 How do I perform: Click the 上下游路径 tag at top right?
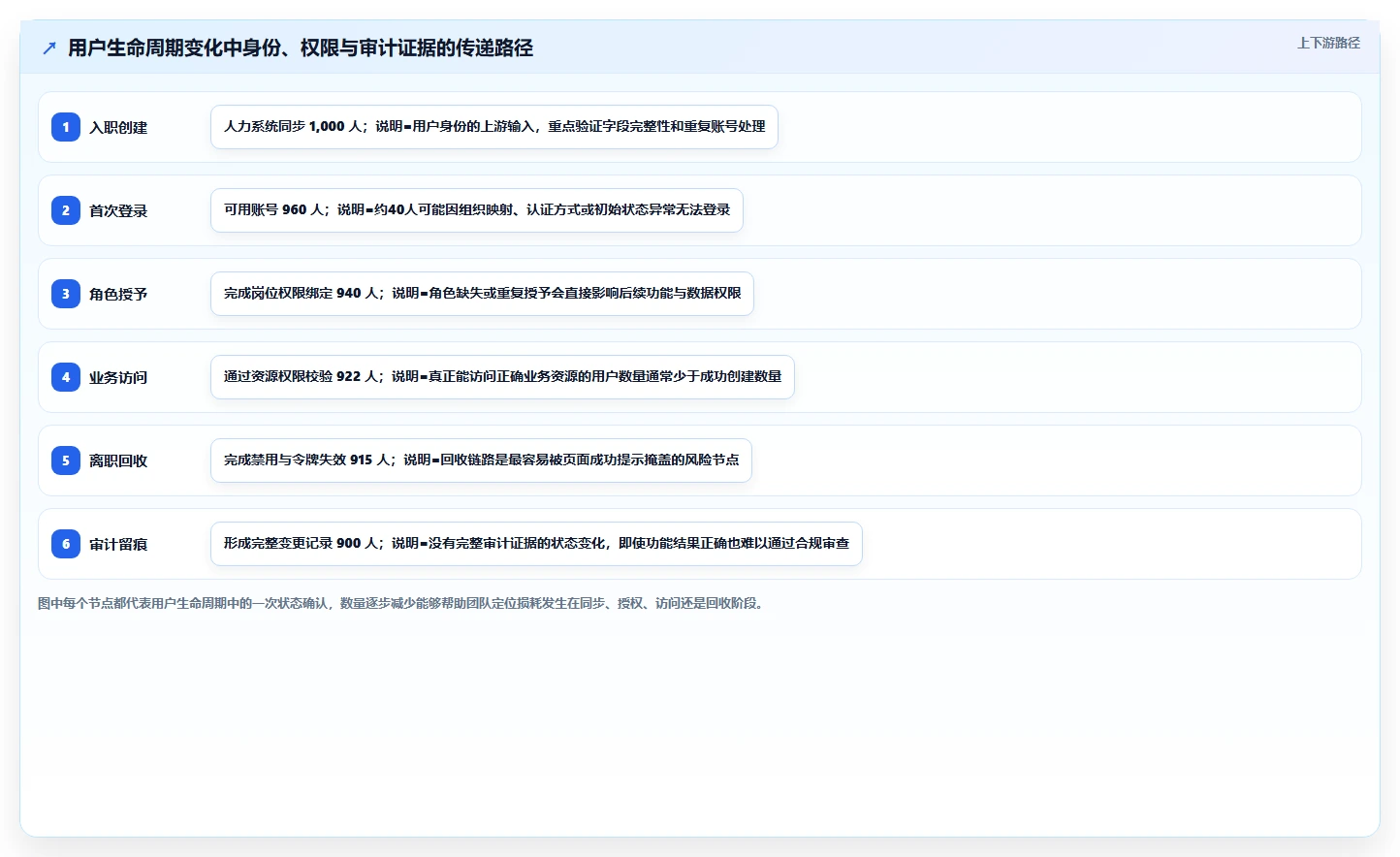click(1328, 43)
